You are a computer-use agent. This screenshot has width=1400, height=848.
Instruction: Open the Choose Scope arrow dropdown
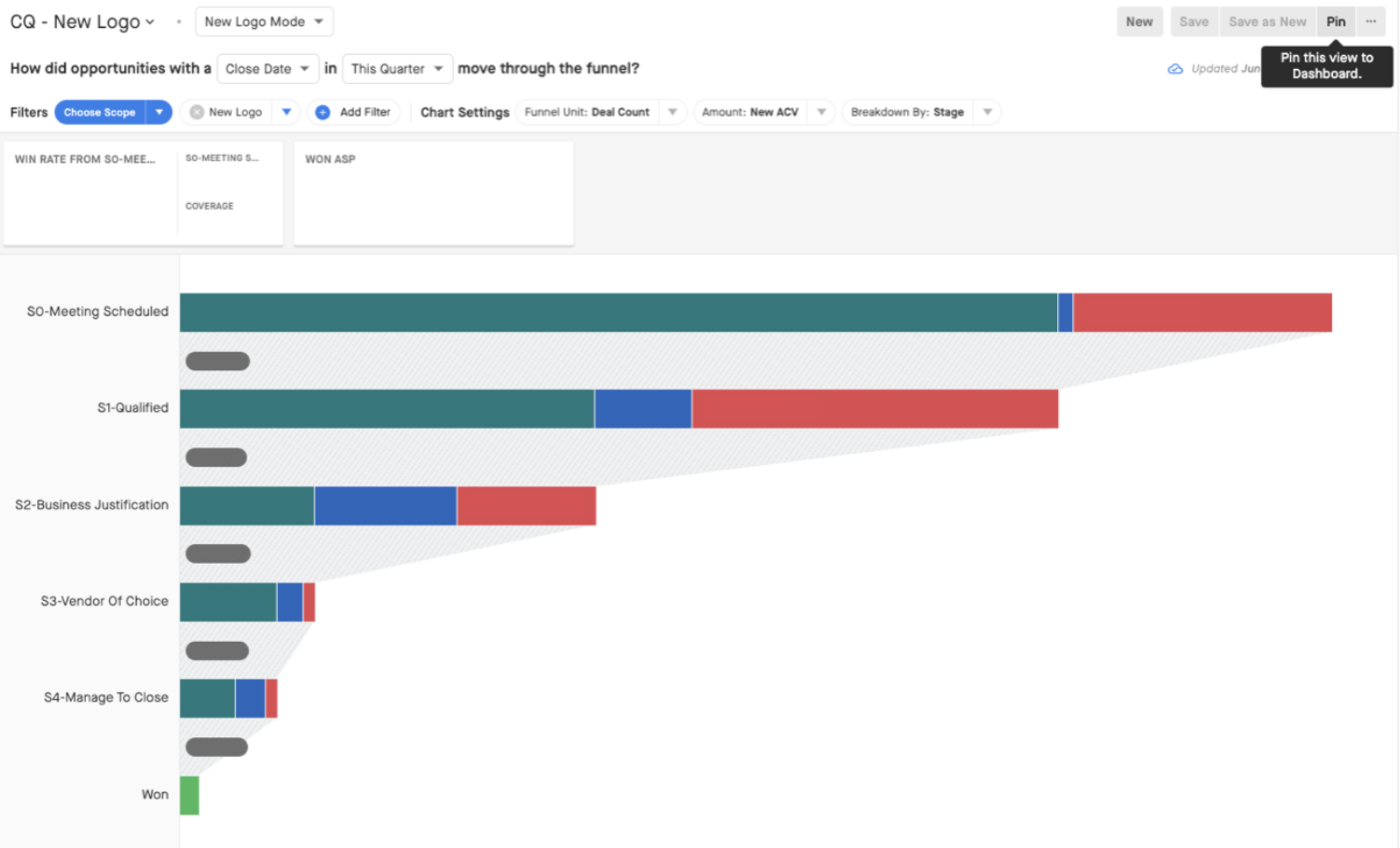coord(159,112)
